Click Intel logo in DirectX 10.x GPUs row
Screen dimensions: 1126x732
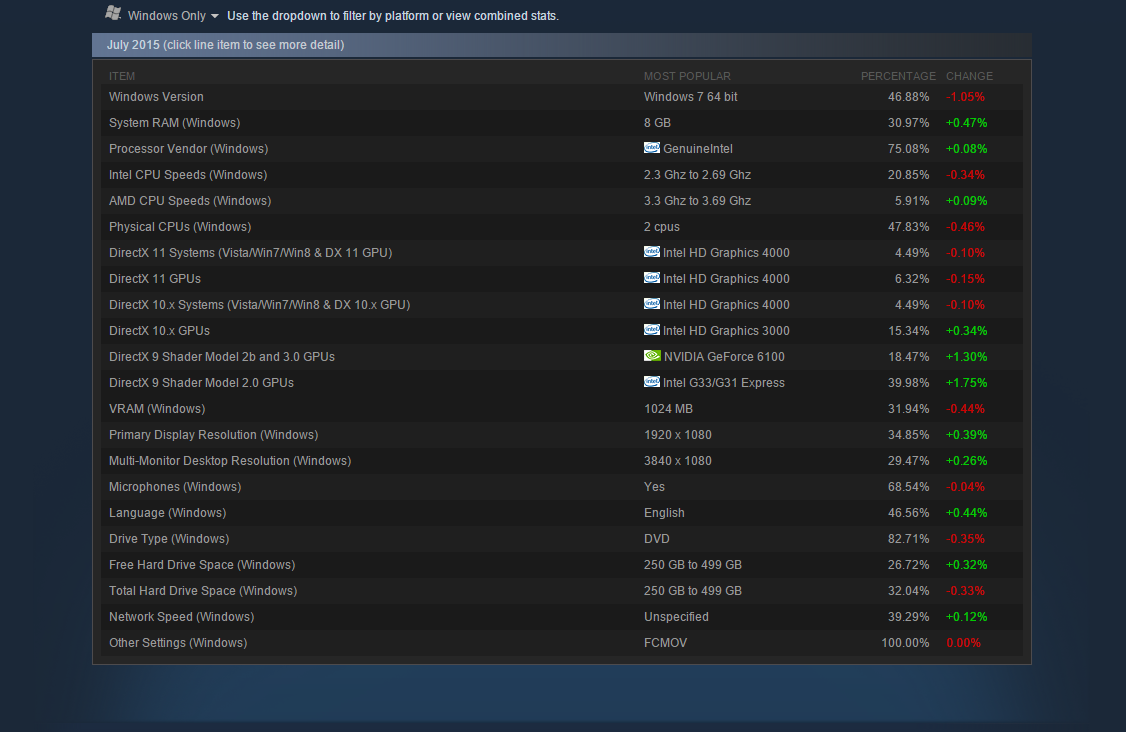coord(651,329)
